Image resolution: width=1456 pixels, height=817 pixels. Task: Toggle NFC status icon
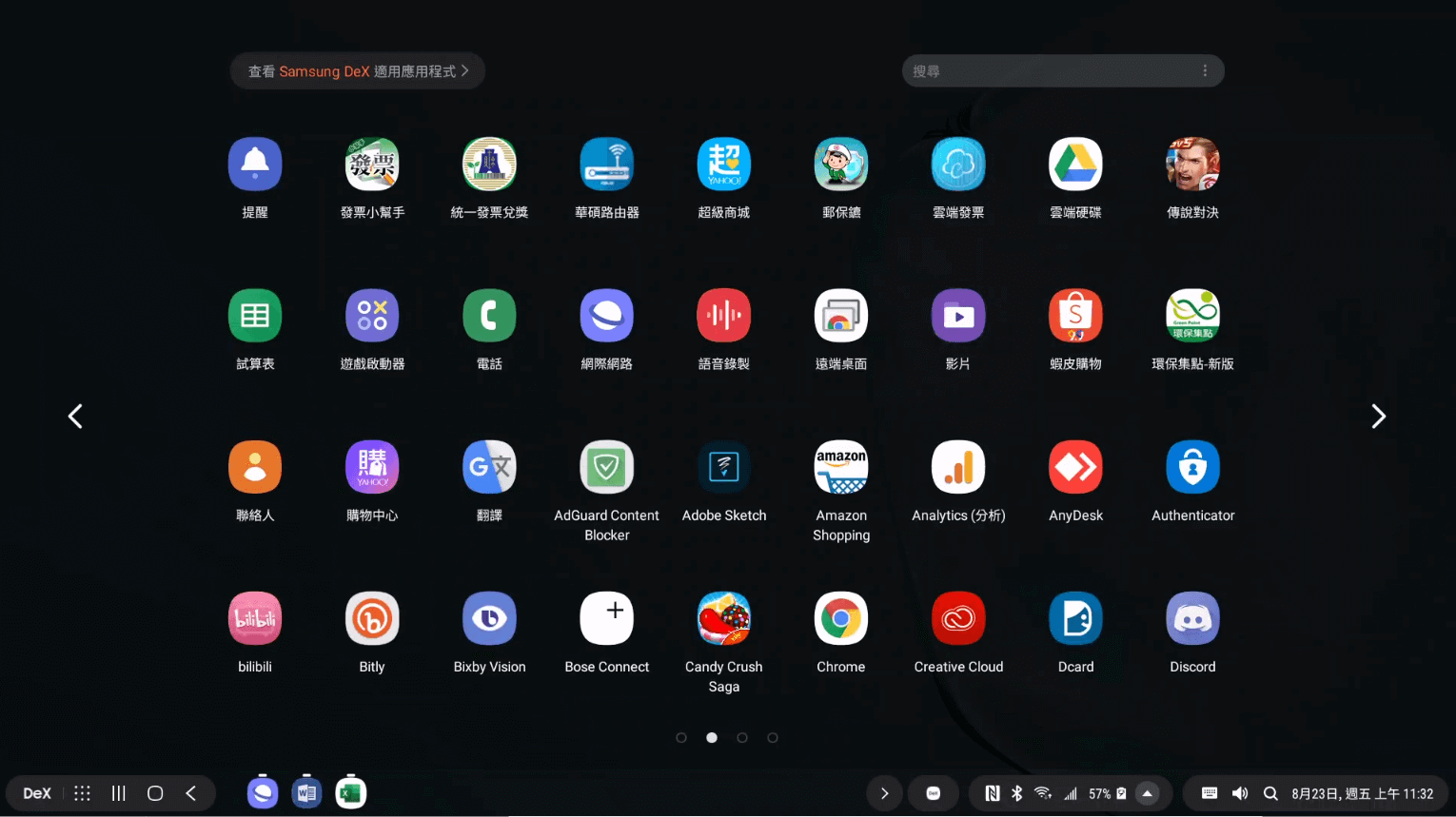[x=993, y=793]
